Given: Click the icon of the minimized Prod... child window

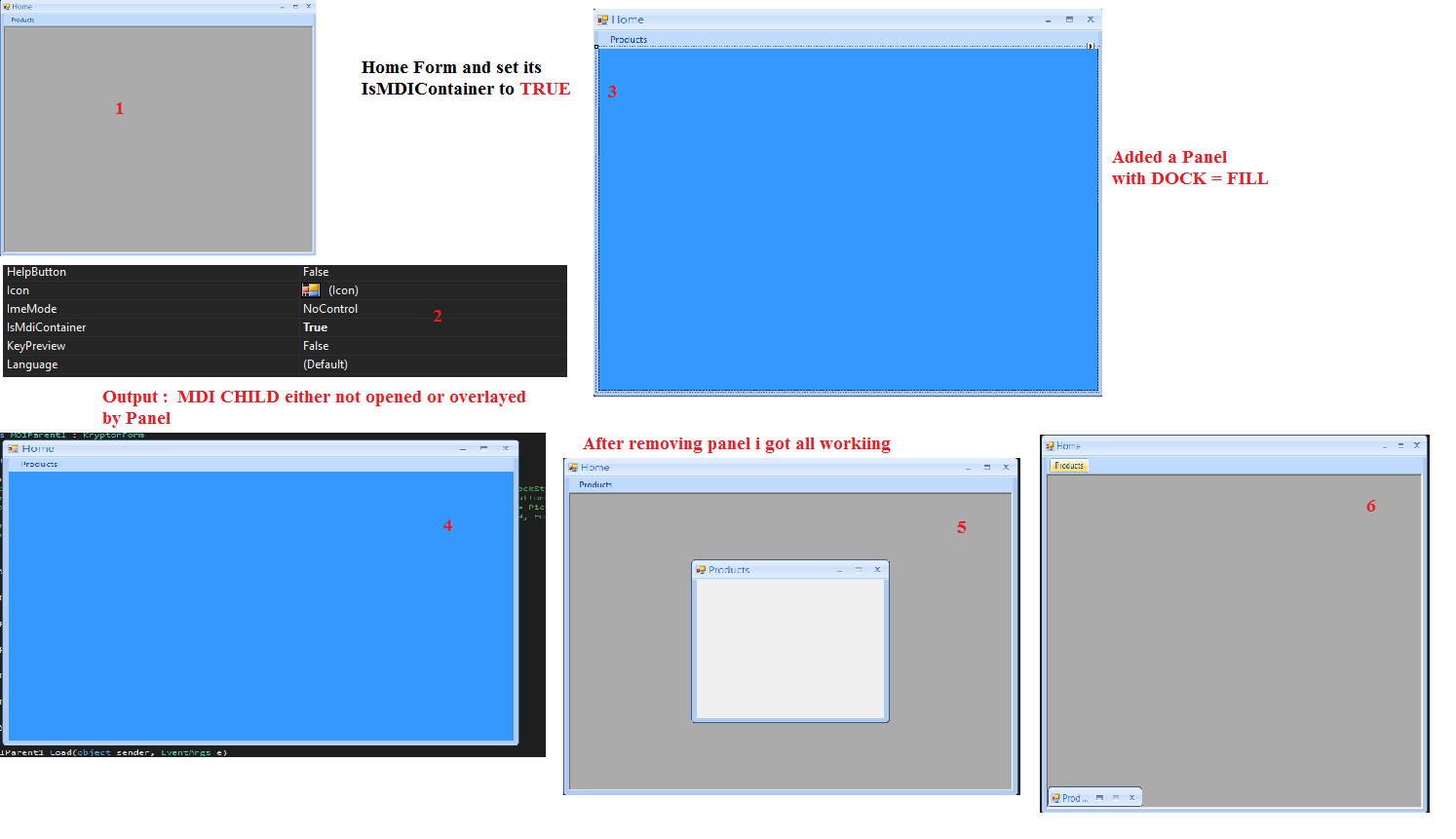Looking at the screenshot, I should pyautogui.click(x=1055, y=798).
